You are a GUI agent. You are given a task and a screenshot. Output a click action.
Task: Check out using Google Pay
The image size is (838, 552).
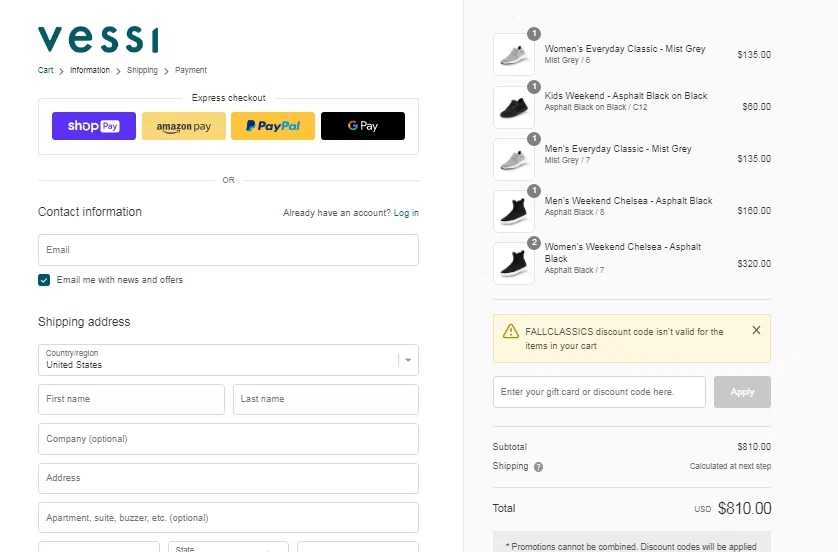[363, 126]
